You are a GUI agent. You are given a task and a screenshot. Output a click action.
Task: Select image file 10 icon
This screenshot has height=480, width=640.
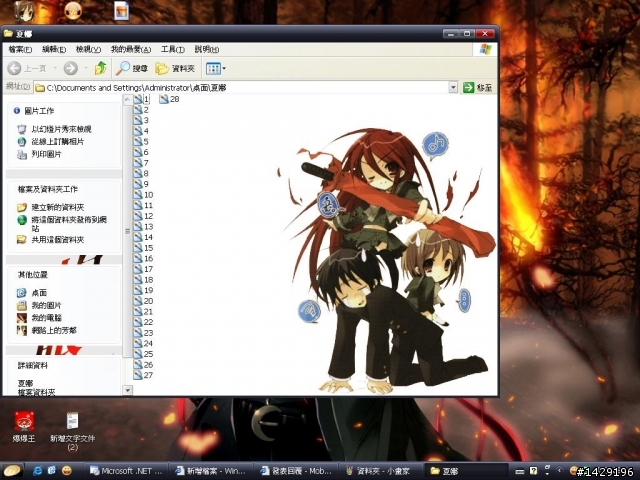pyautogui.click(x=138, y=195)
